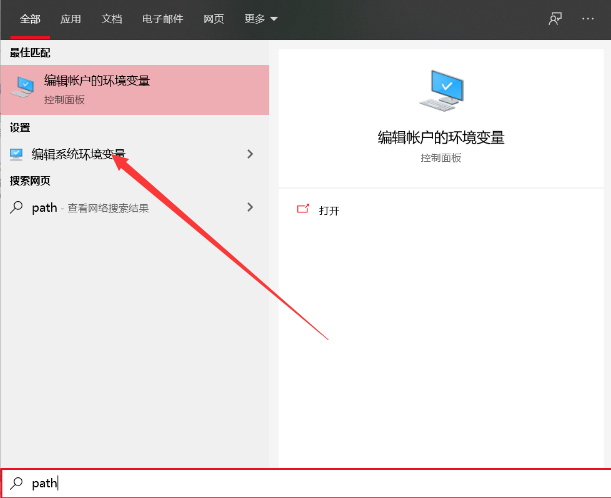Click the magnifier icon in search box
The image size is (611, 498).
coord(16,483)
